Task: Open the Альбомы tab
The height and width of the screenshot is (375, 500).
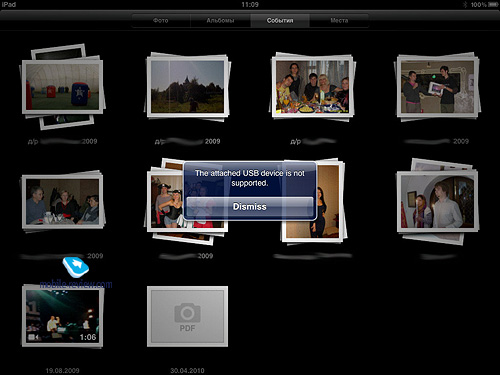Action: pos(220,21)
